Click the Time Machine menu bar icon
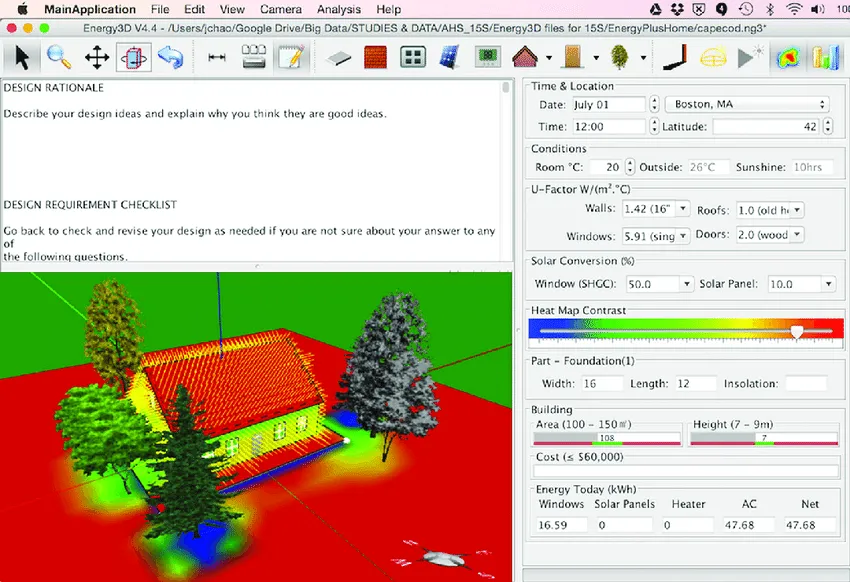This screenshot has height=582, width=850. [746, 9]
